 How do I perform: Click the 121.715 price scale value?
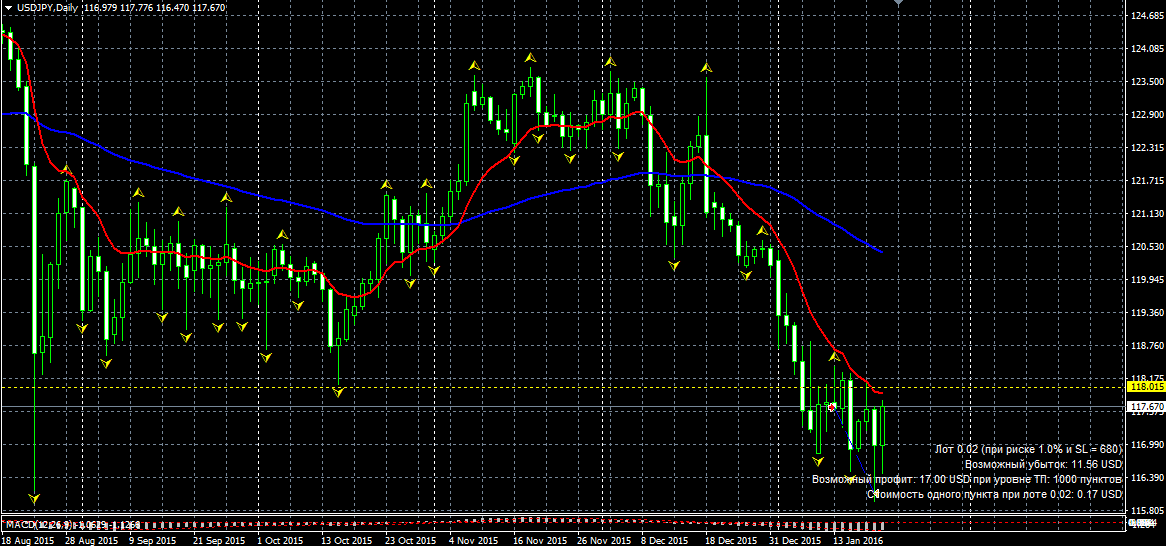tap(1146, 181)
